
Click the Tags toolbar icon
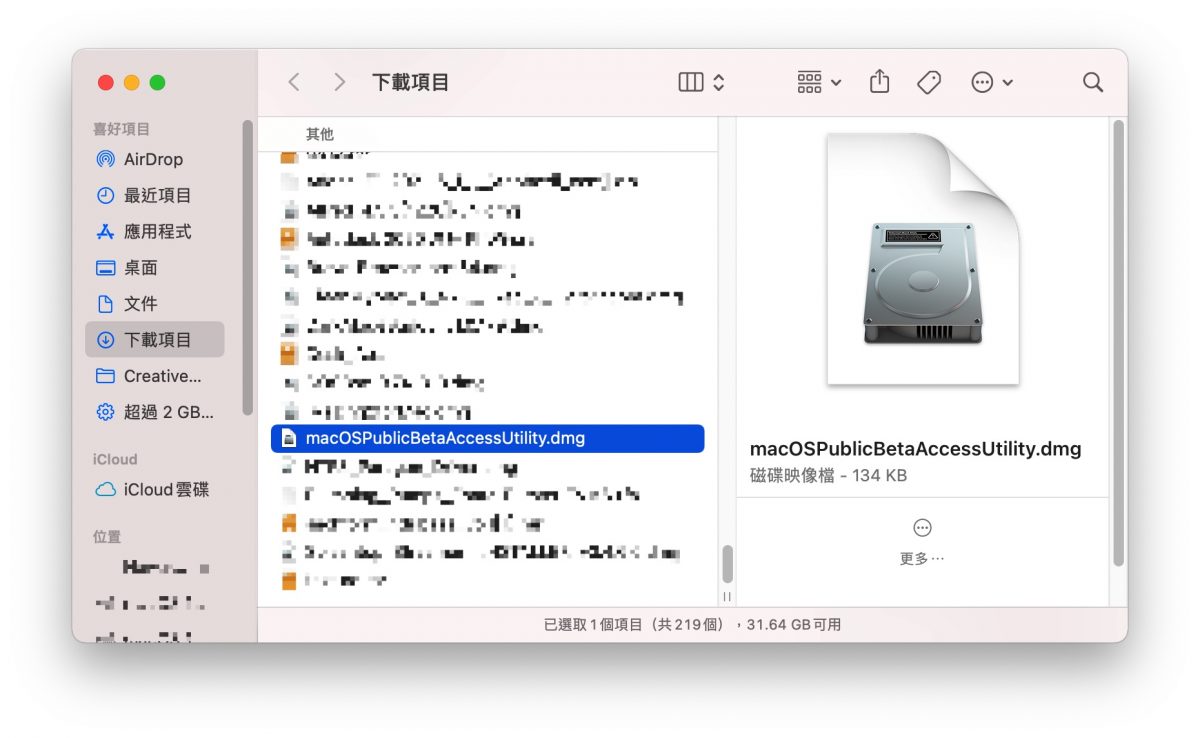point(929,83)
